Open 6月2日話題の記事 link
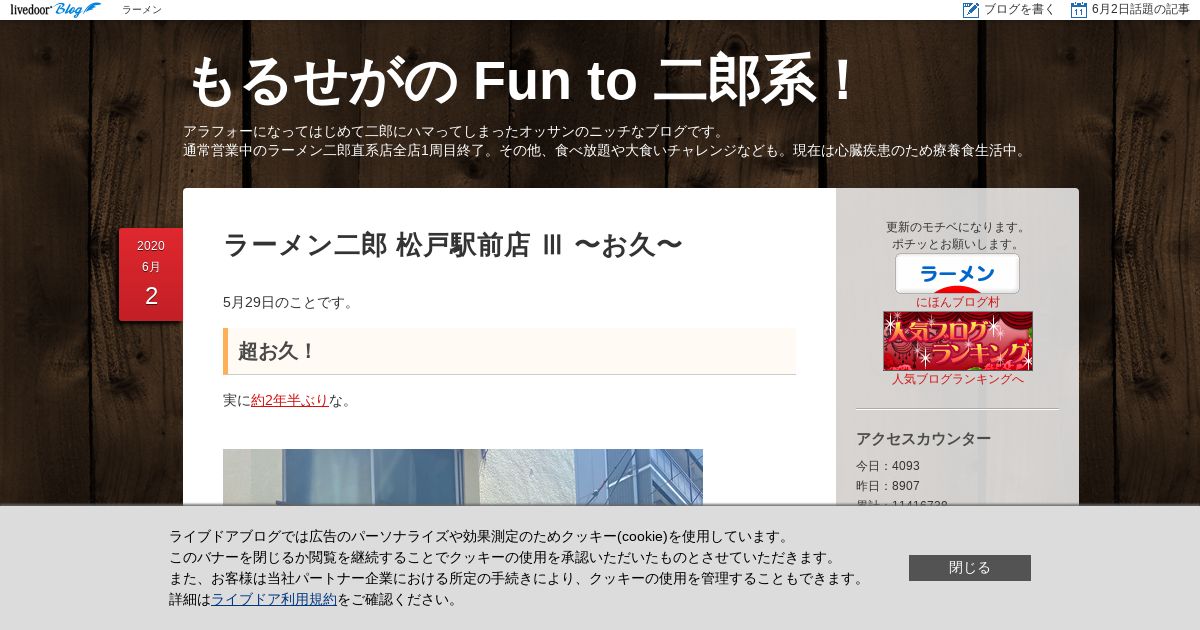 [x=1141, y=10]
